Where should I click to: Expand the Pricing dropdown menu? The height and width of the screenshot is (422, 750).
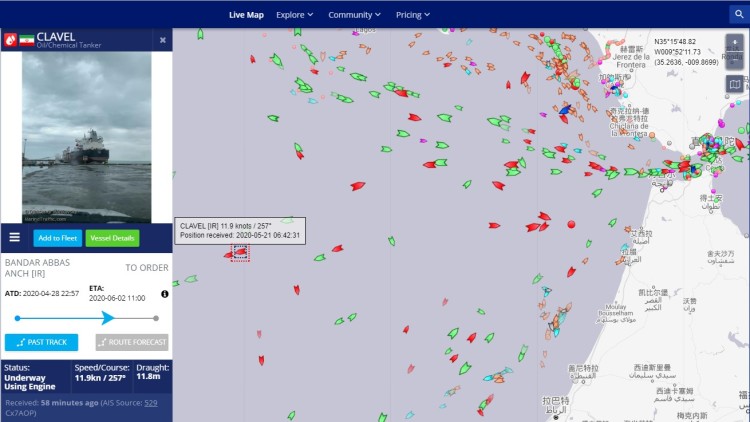pos(412,15)
